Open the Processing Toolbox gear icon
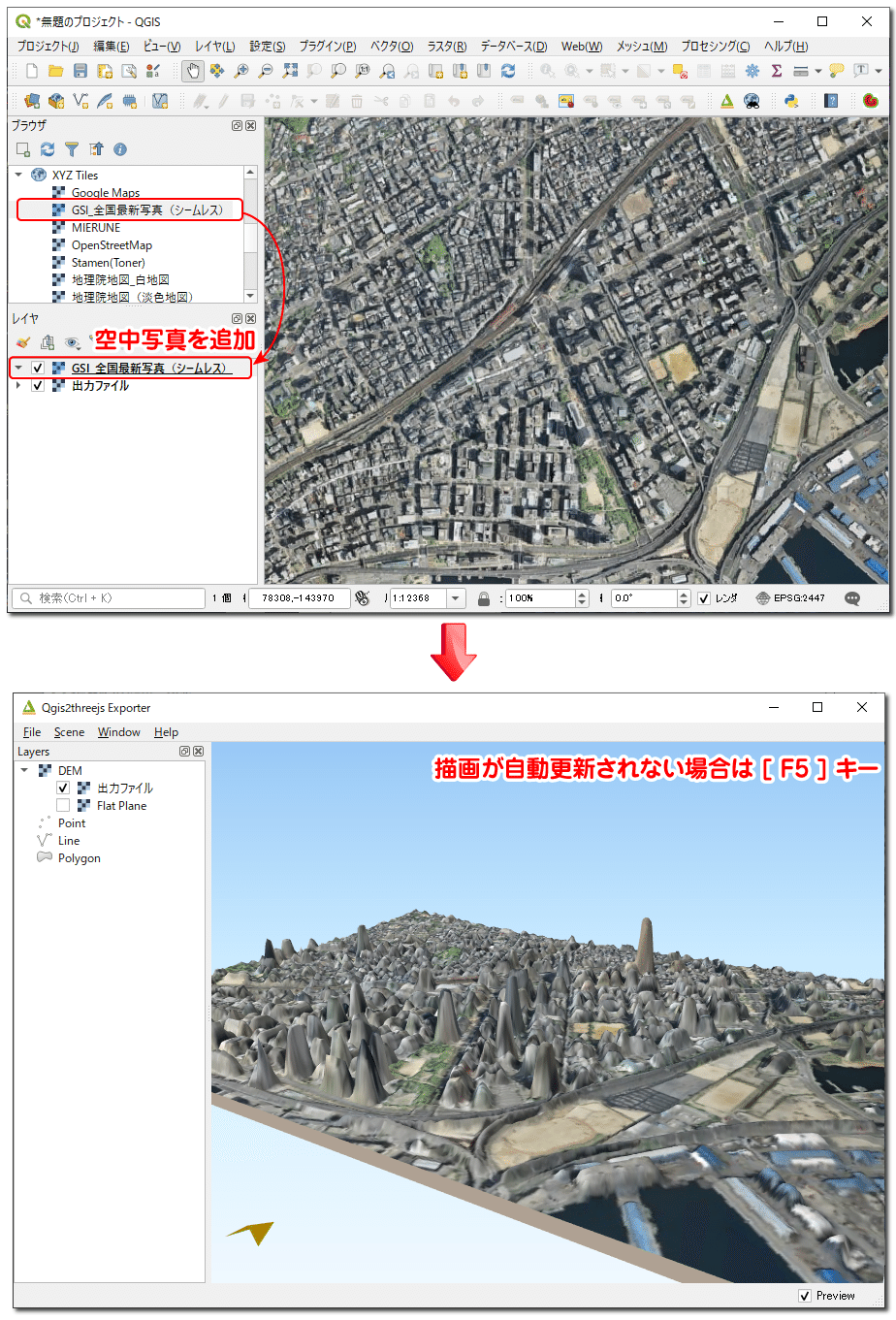The image size is (896, 1320). (752, 71)
